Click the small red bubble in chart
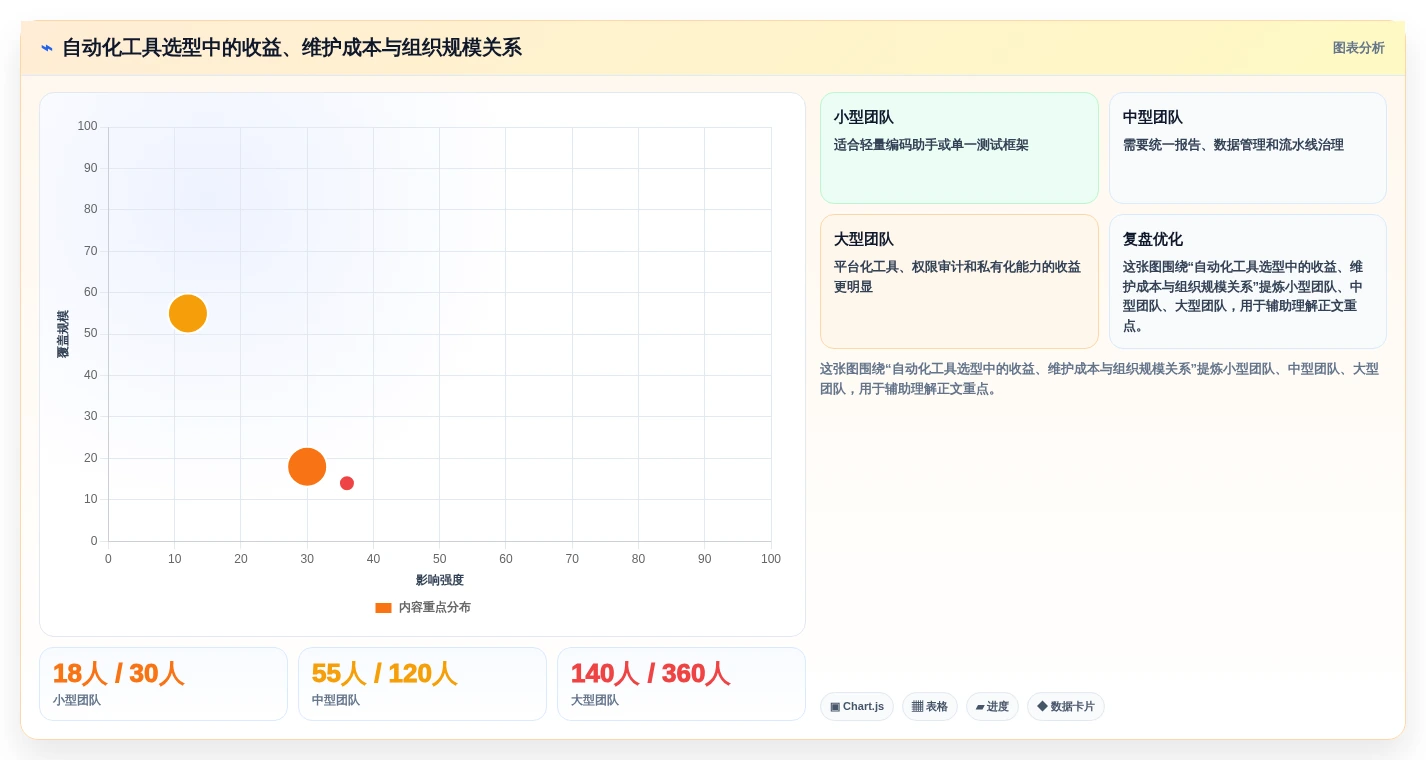1426x760 pixels. [x=347, y=483]
